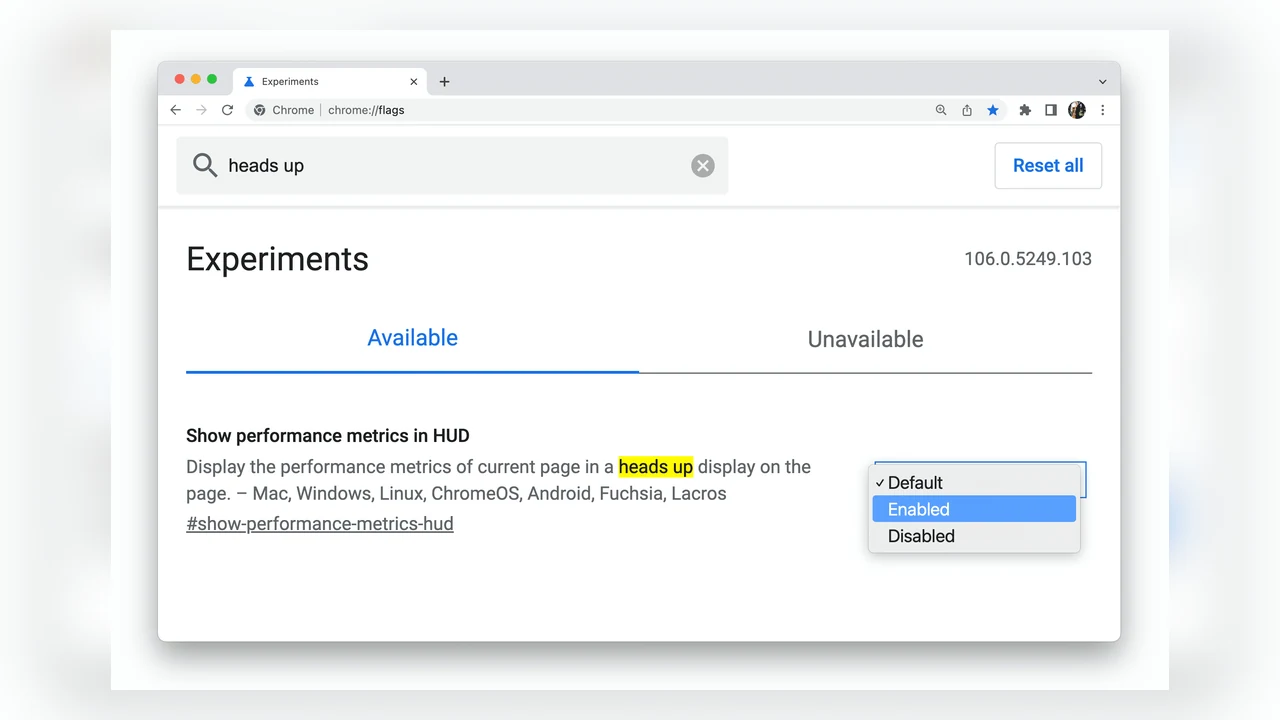Reload the chrome://flags page
The height and width of the screenshot is (720, 1280).
[228, 110]
